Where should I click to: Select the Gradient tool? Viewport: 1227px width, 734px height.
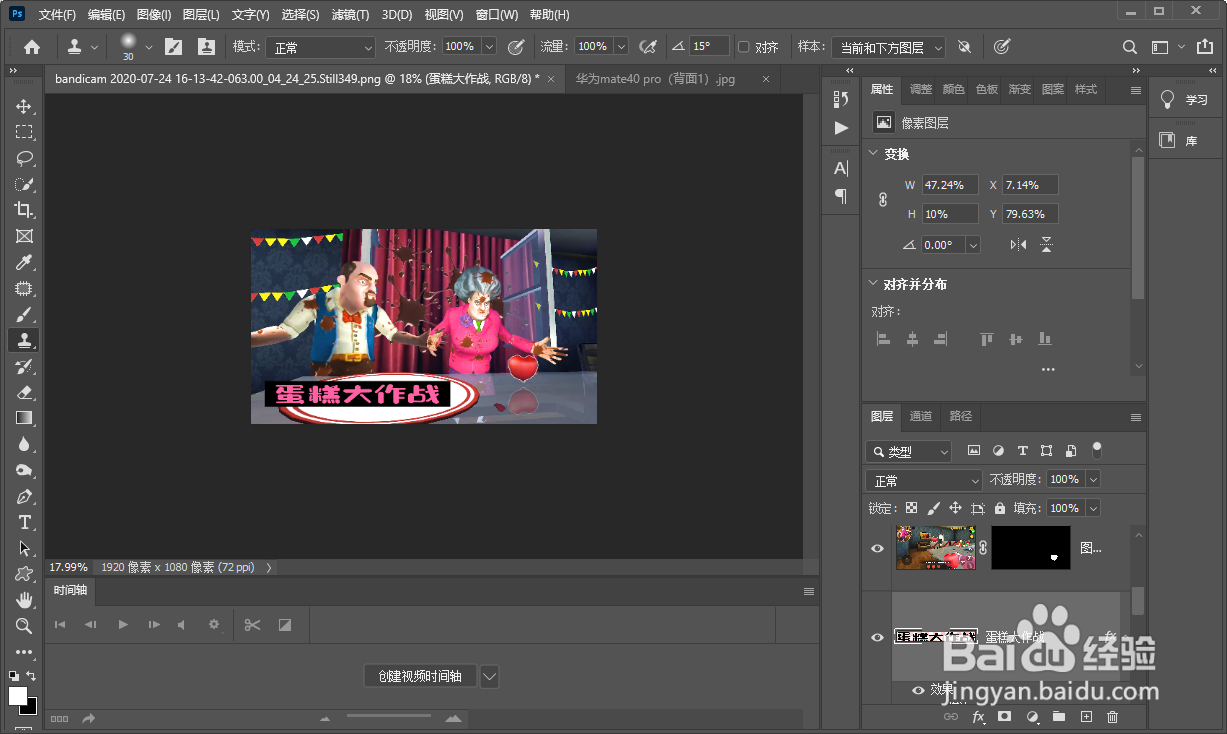(x=24, y=418)
